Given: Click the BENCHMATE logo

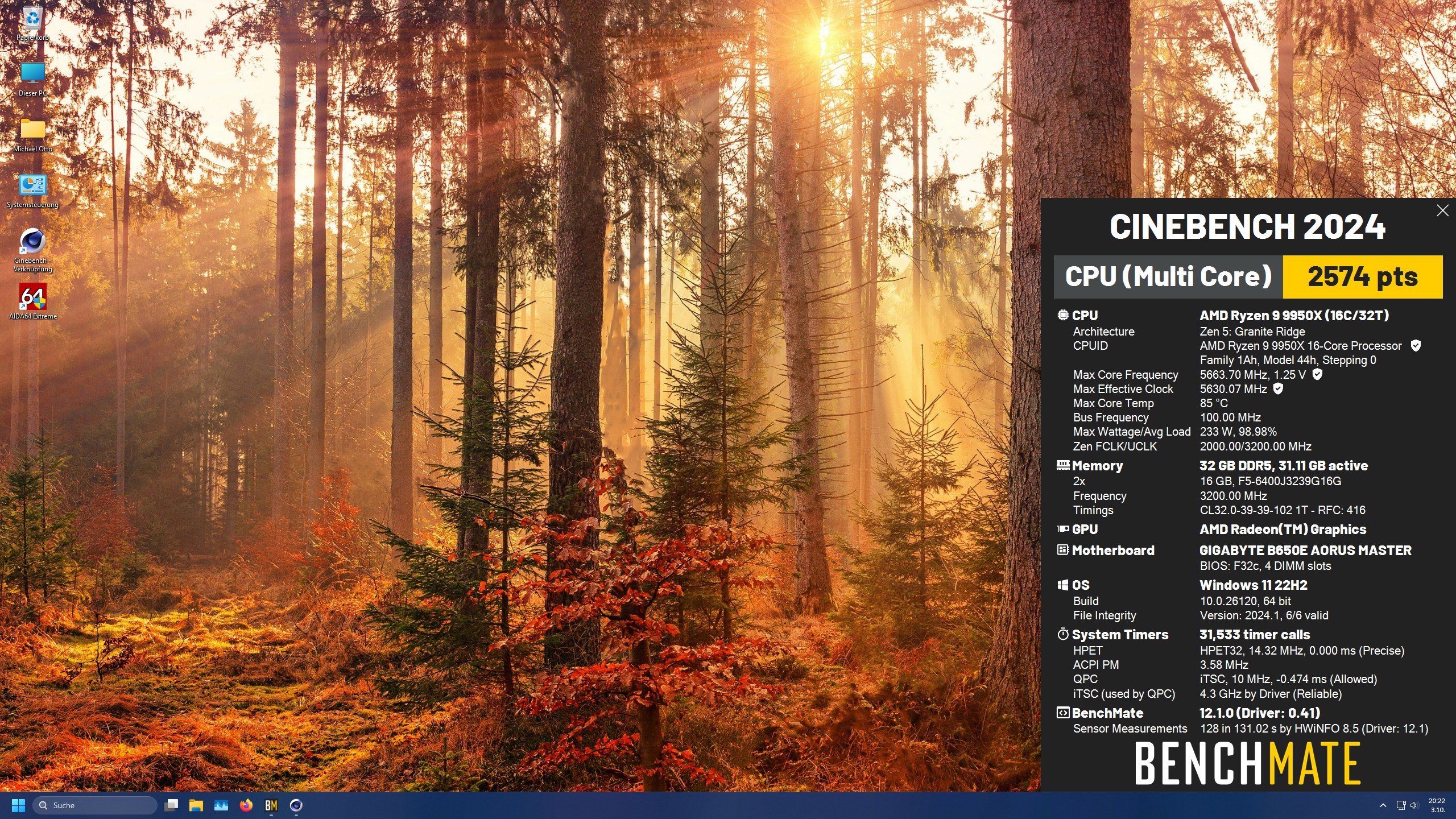Looking at the screenshot, I should coord(1247,764).
